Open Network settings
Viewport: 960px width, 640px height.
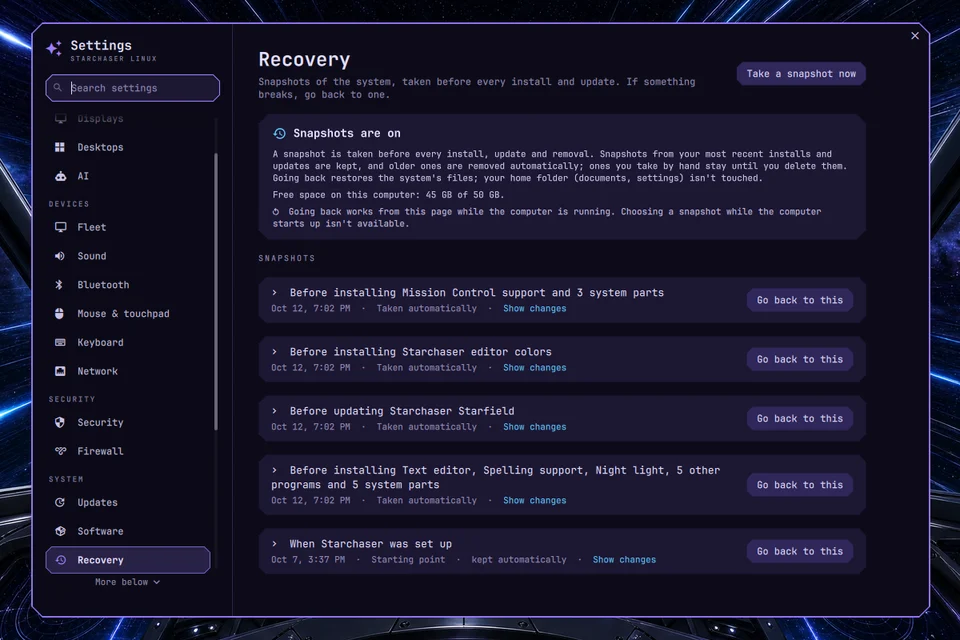[127, 371]
